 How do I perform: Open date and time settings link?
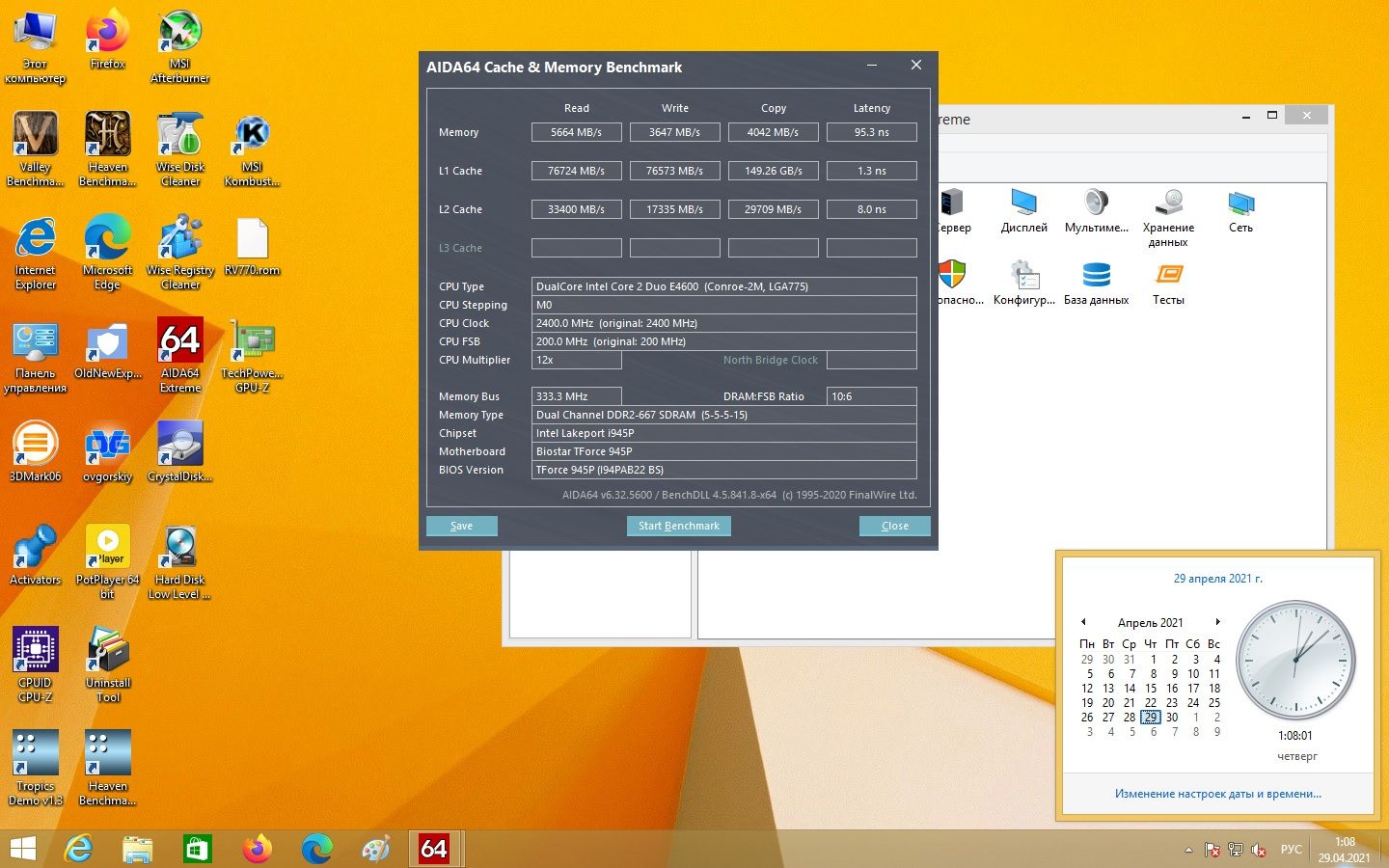[x=1218, y=794]
